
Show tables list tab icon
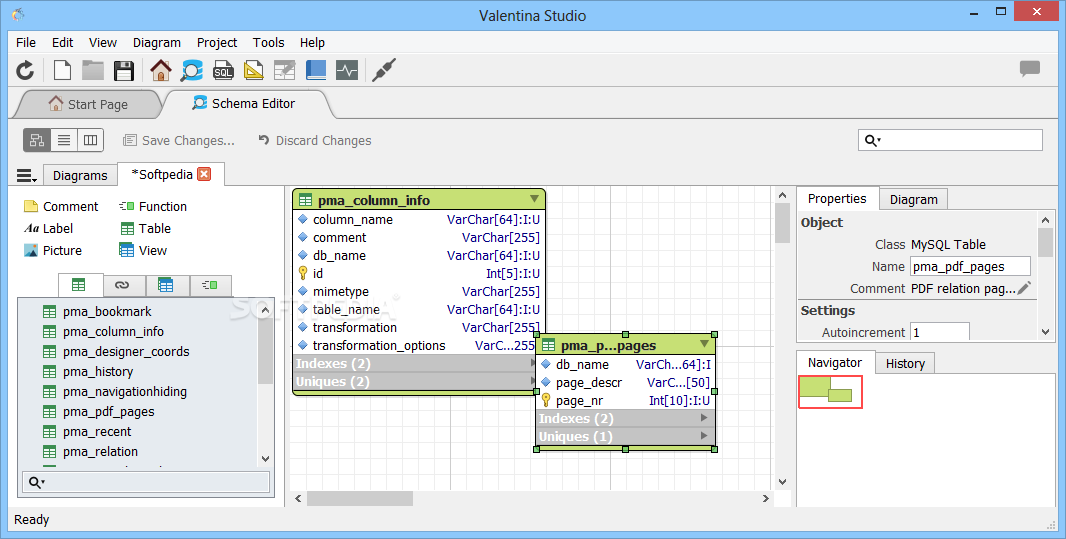pos(79,285)
